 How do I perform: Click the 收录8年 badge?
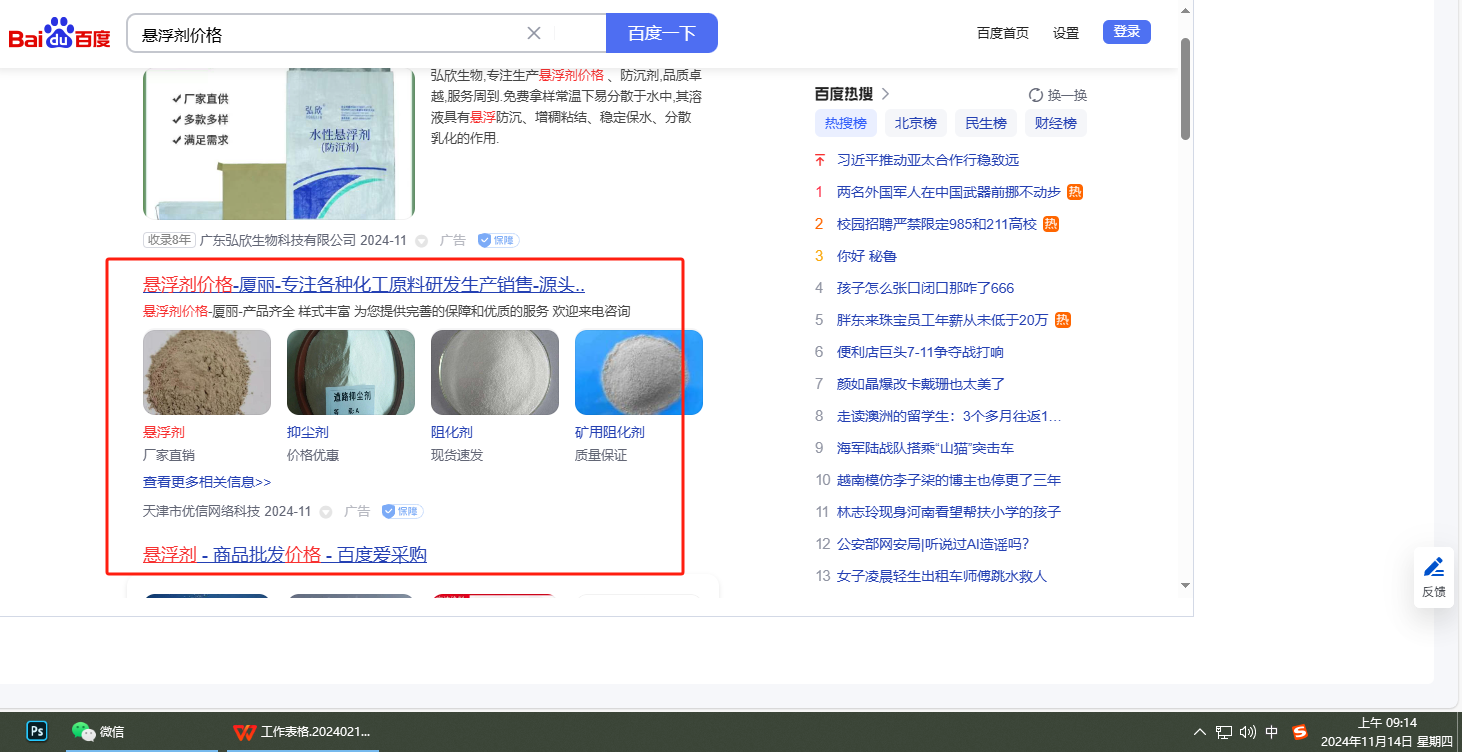169,240
